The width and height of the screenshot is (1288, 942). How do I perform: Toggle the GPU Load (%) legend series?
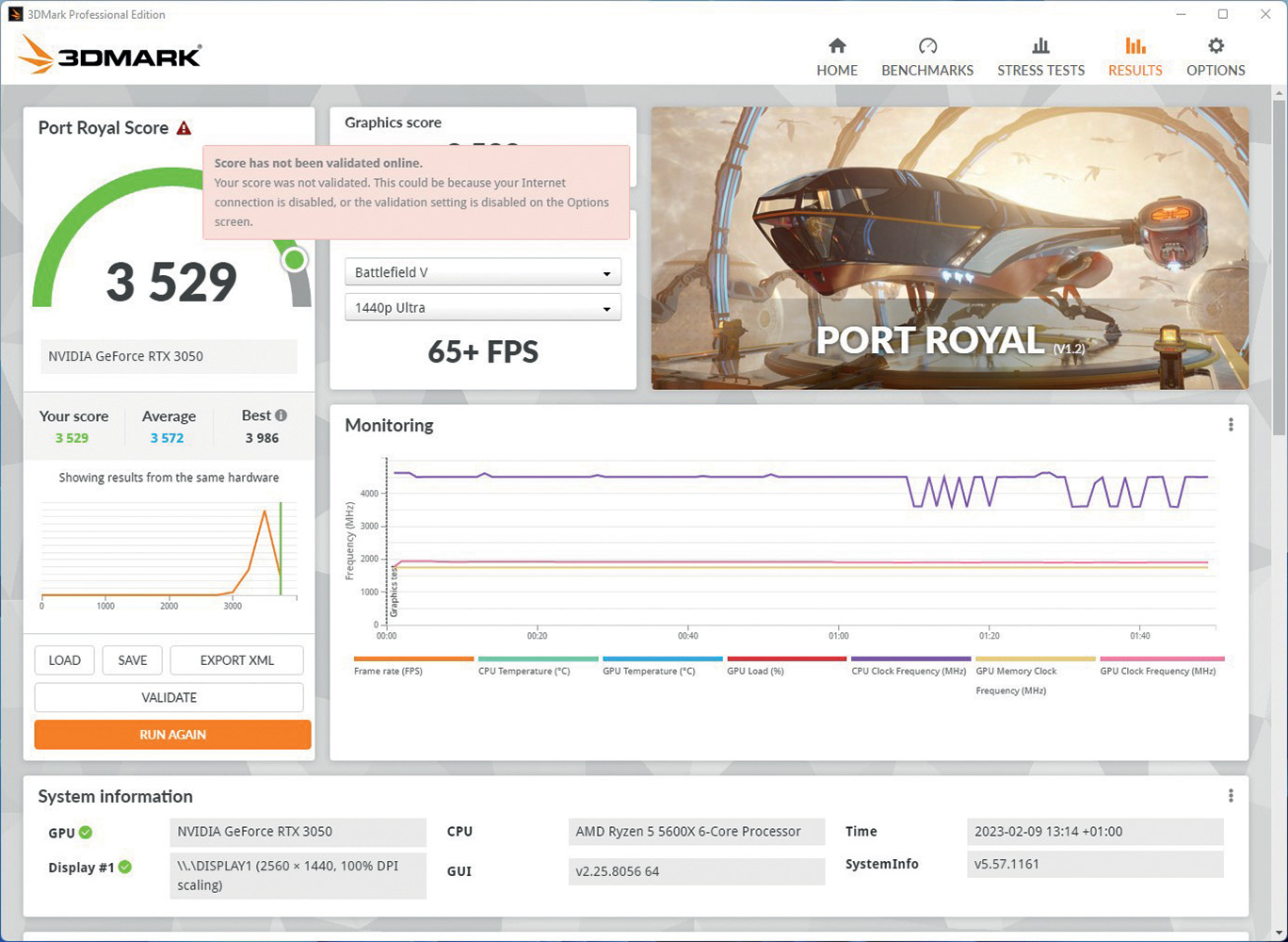click(x=755, y=671)
